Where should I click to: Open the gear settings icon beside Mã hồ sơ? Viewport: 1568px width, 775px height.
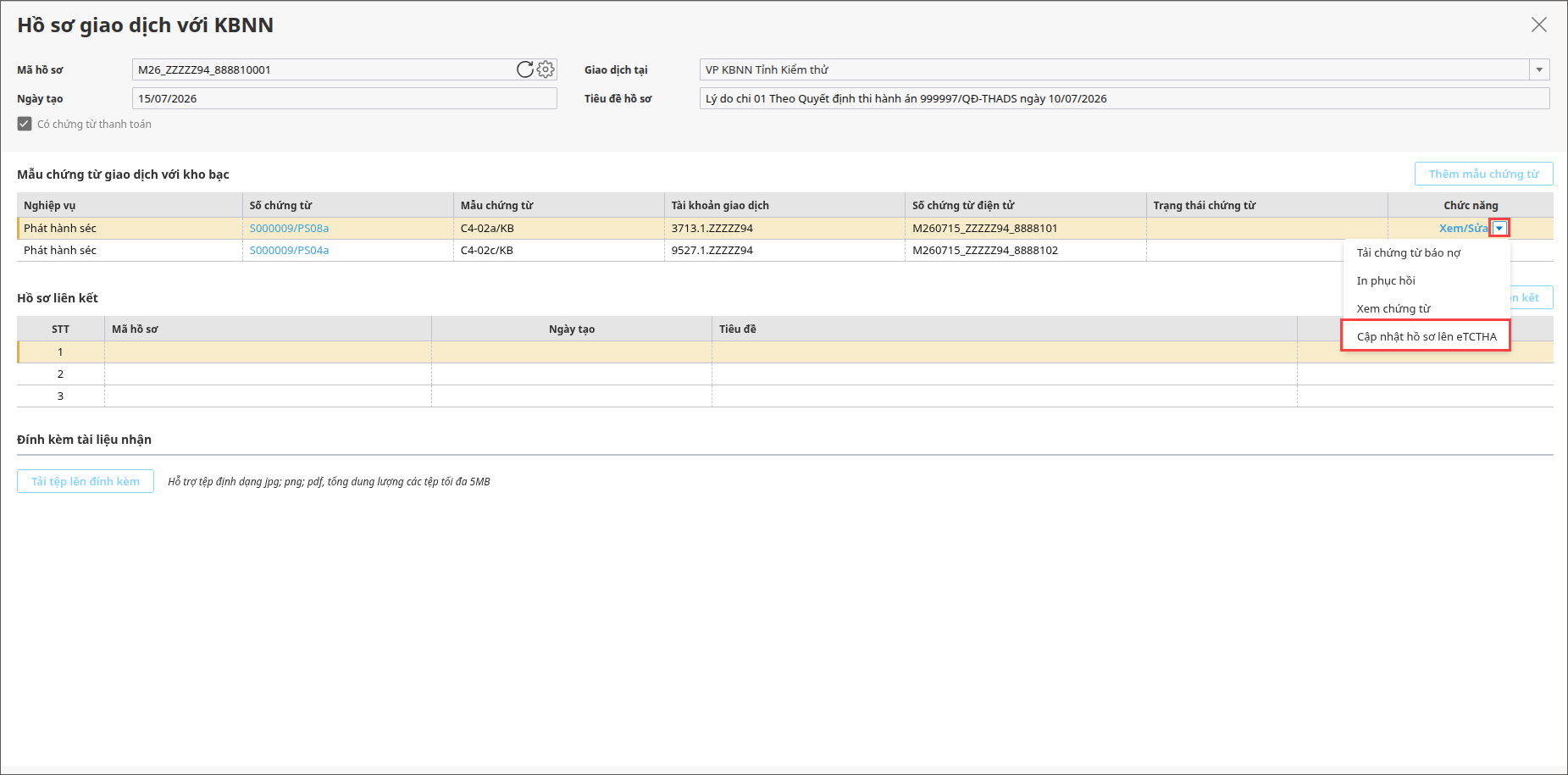coord(546,69)
